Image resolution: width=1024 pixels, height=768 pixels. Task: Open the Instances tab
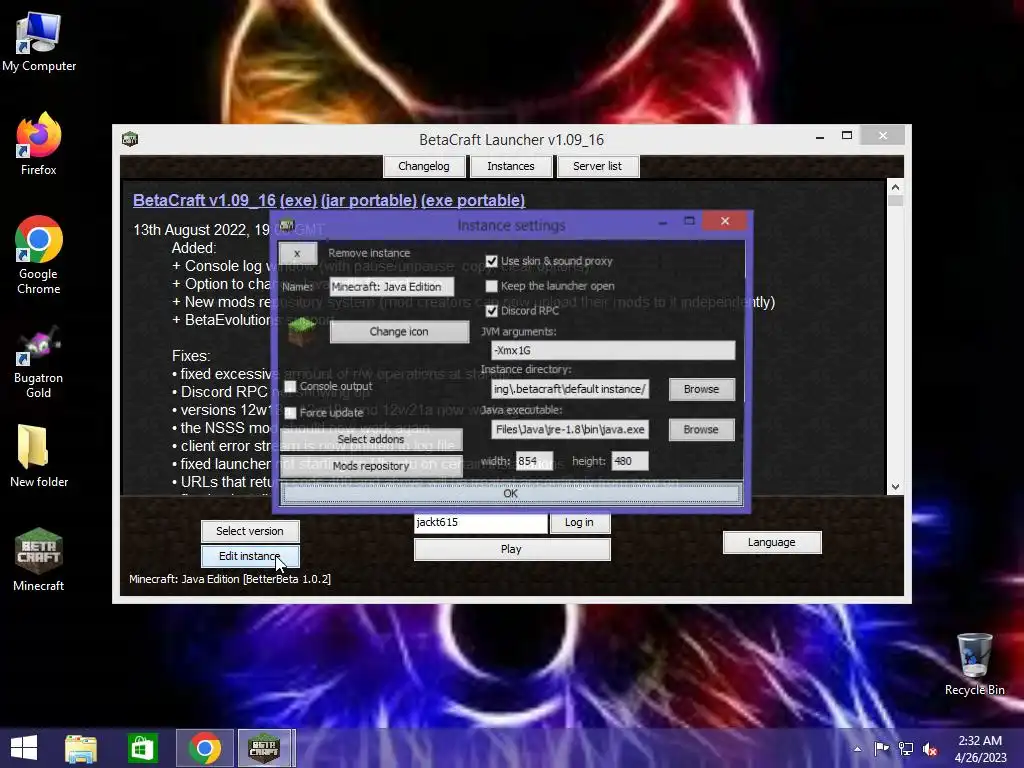511,166
